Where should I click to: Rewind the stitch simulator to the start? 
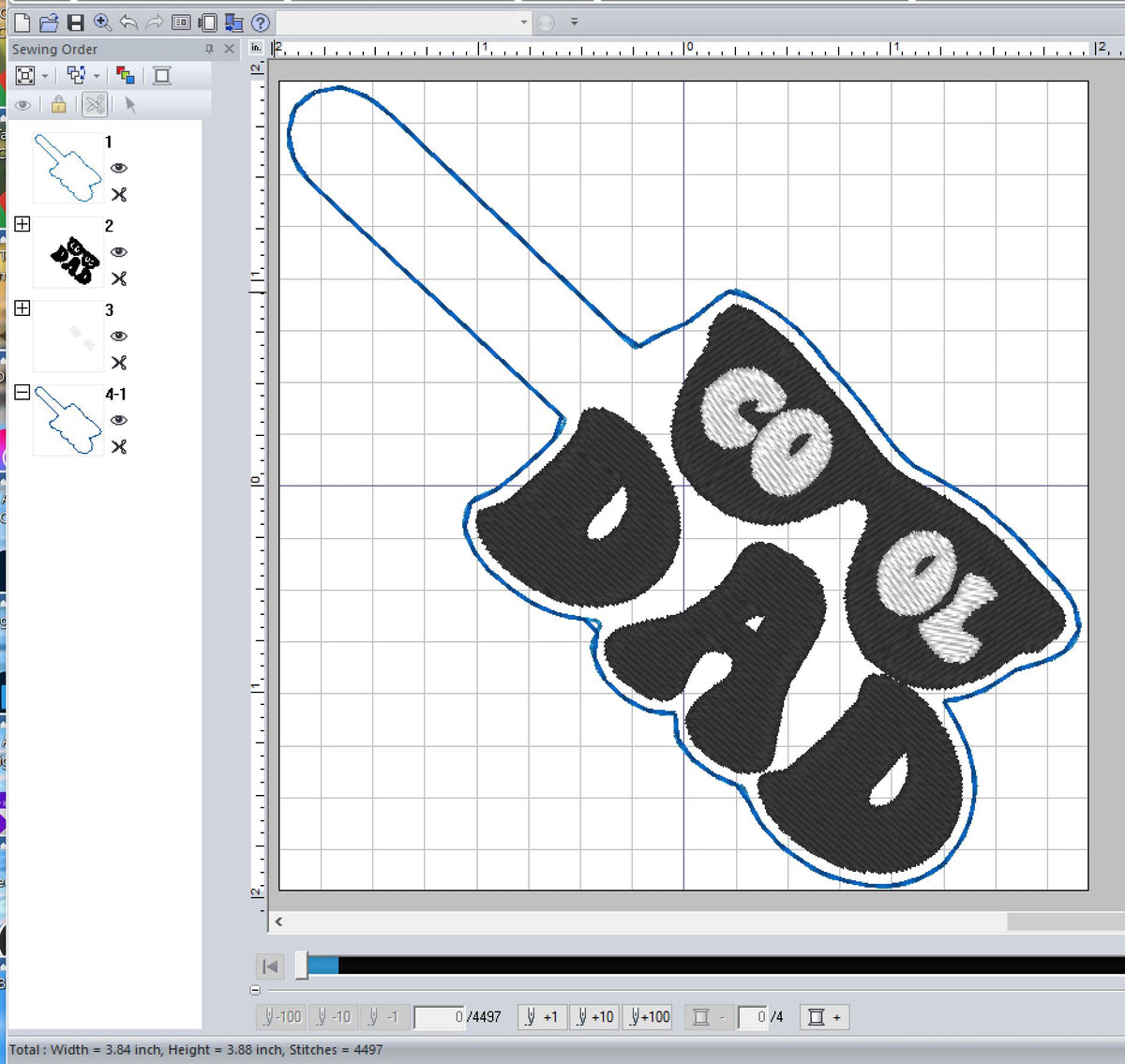click(x=269, y=966)
